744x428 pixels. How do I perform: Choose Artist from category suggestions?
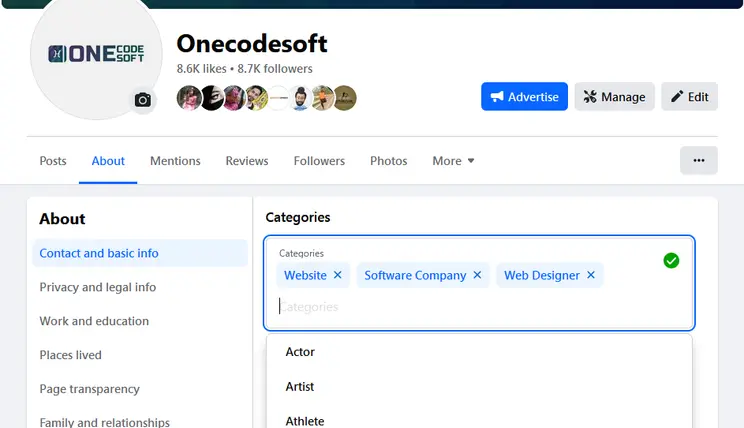(x=479, y=386)
